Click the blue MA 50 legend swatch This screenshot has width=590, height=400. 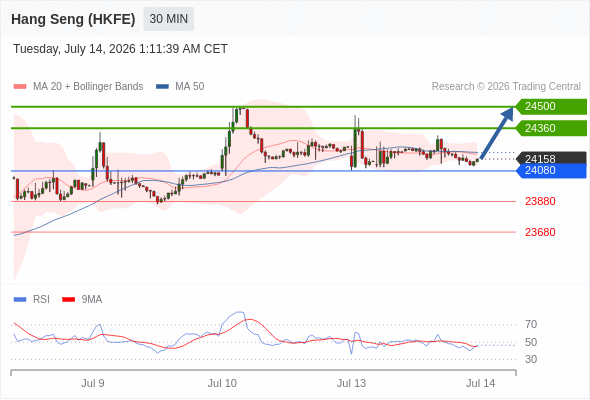click(162, 87)
